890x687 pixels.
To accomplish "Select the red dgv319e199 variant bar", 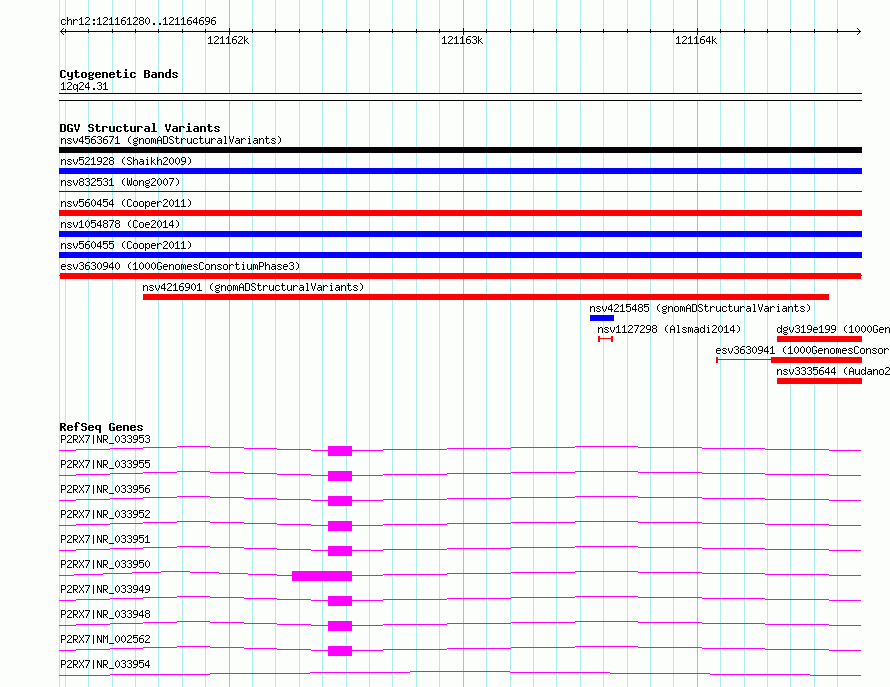I will [x=819, y=339].
